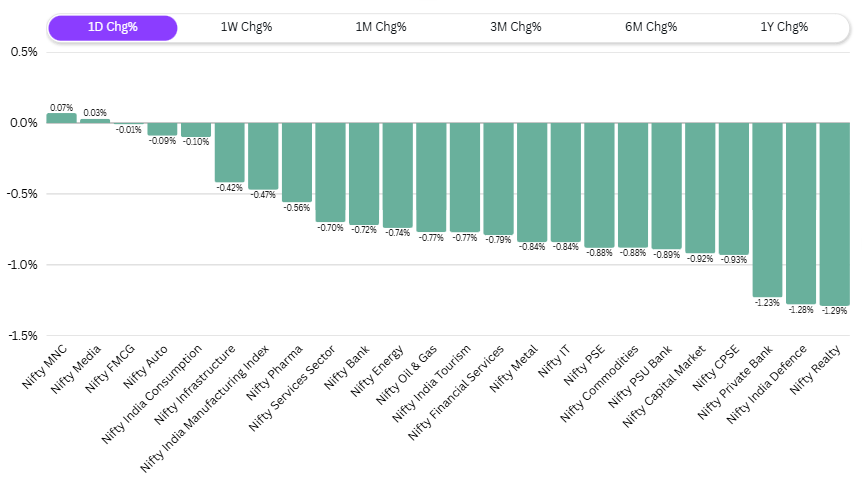The height and width of the screenshot is (482, 862).
Task: Show the 3M Chg% view
Action: (516, 27)
